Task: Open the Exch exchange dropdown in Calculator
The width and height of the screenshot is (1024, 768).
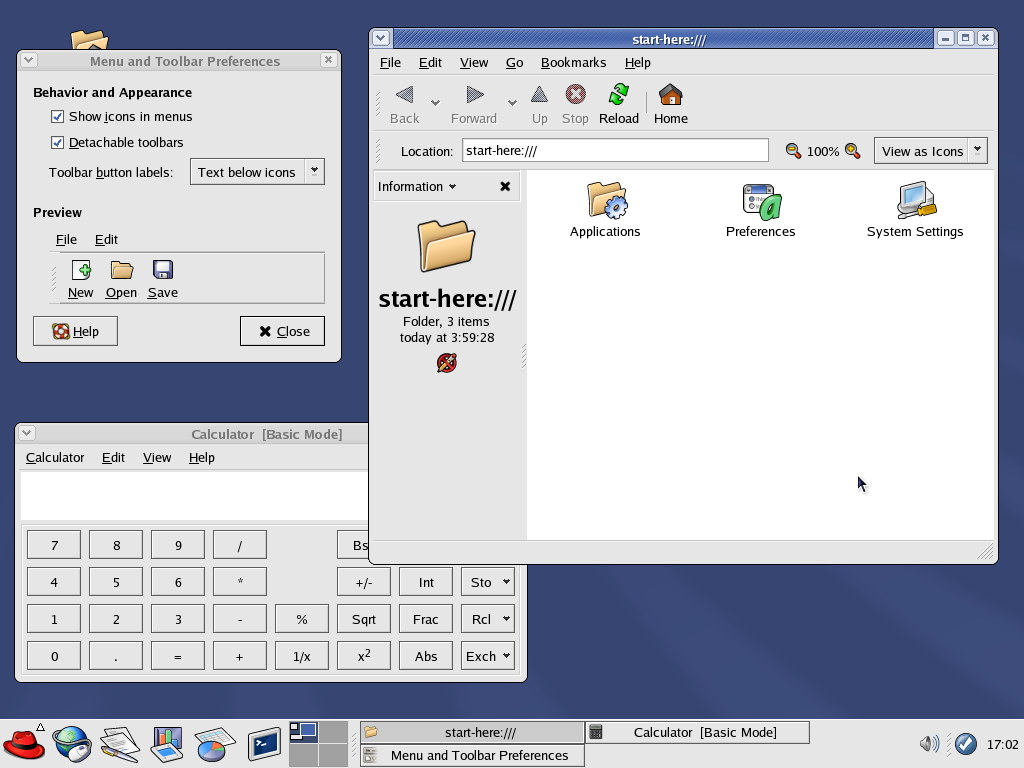Action: pos(488,656)
